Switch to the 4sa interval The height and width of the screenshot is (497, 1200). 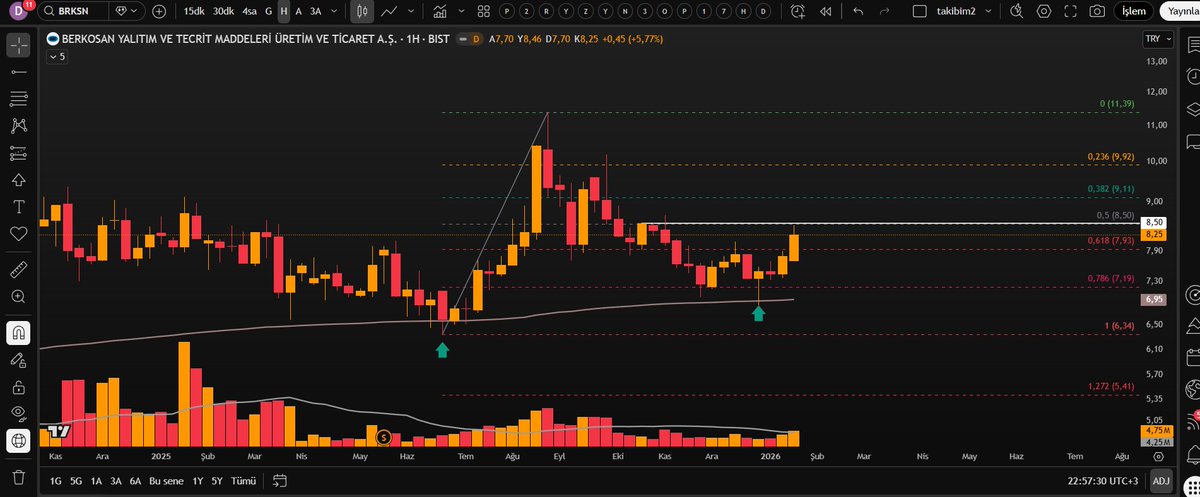250,11
